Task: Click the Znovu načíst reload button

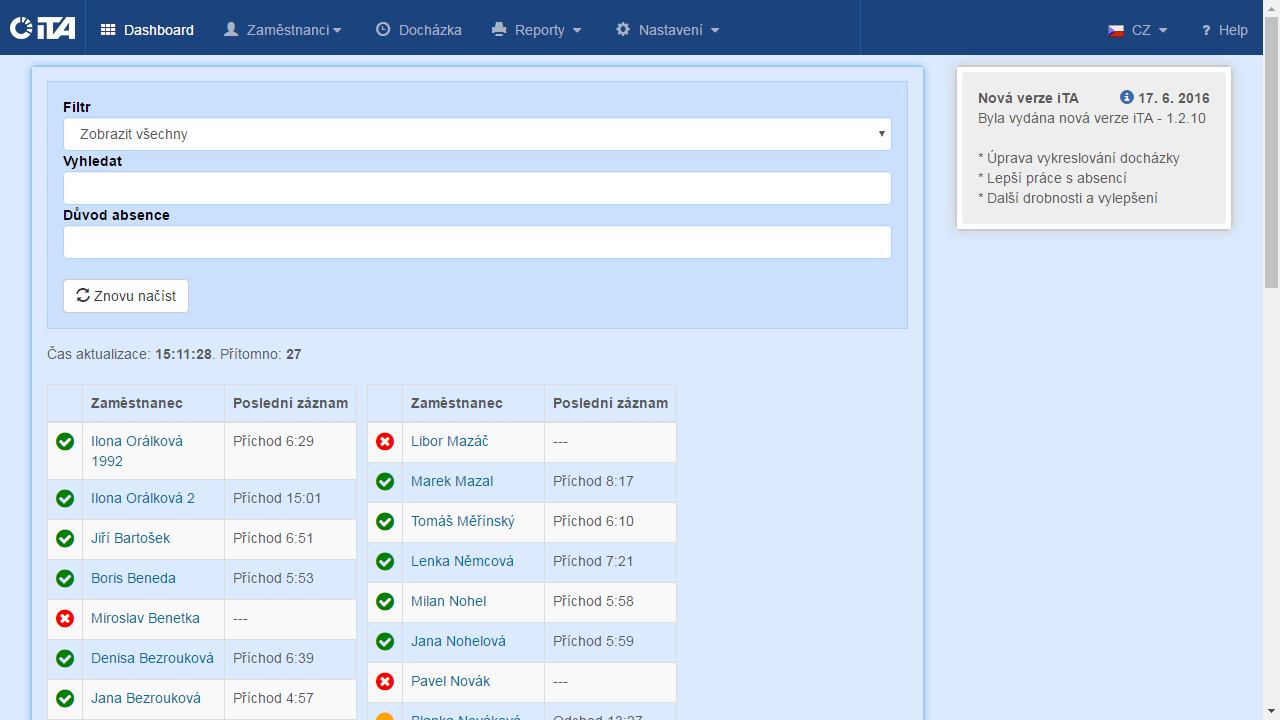Action: click(x=126, y=296)
